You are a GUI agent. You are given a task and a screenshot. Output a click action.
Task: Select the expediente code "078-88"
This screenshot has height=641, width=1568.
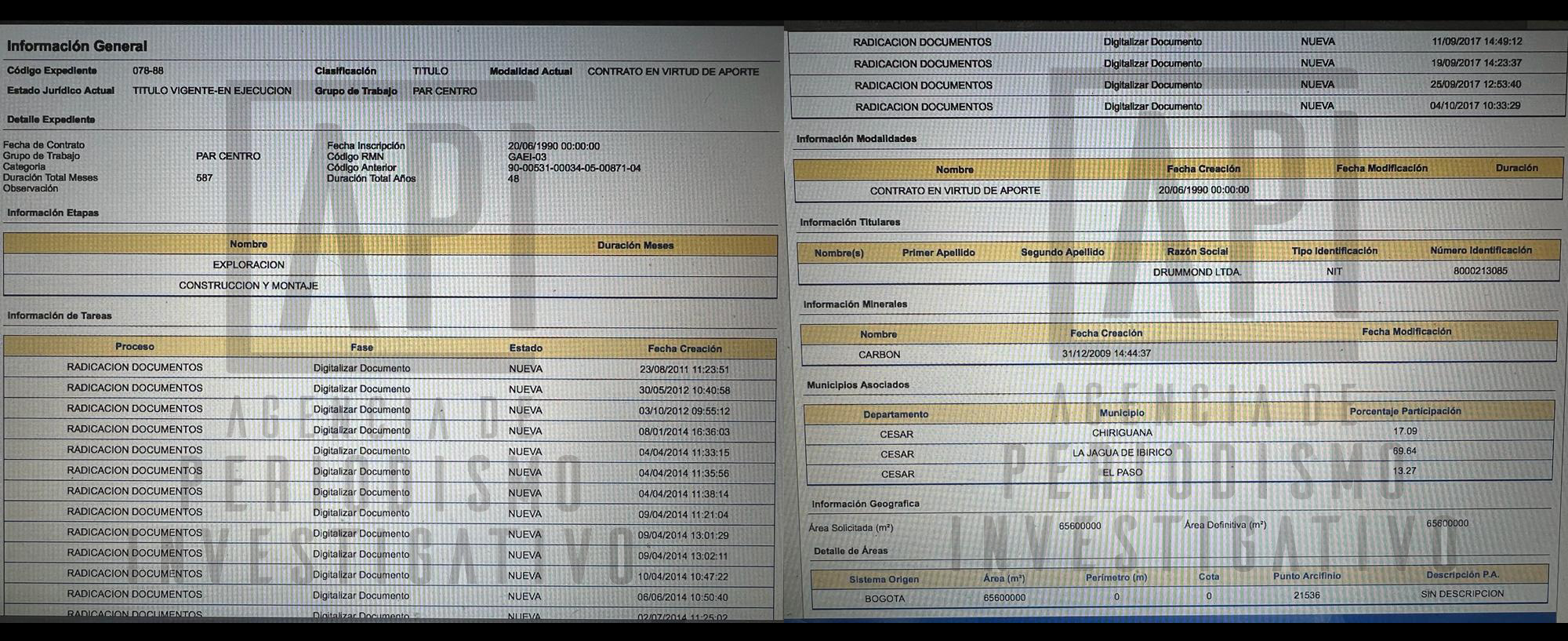(148, 71)
